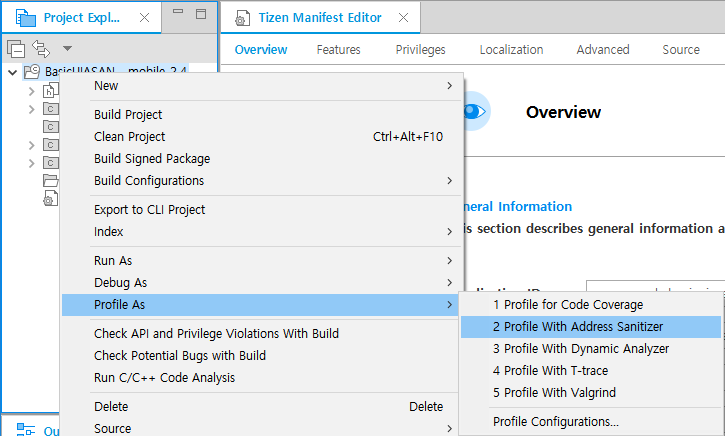Click the Tizen Manifest Editor tab icon
This screenshot has width=725, height=436.
click(x=241, y=17)
